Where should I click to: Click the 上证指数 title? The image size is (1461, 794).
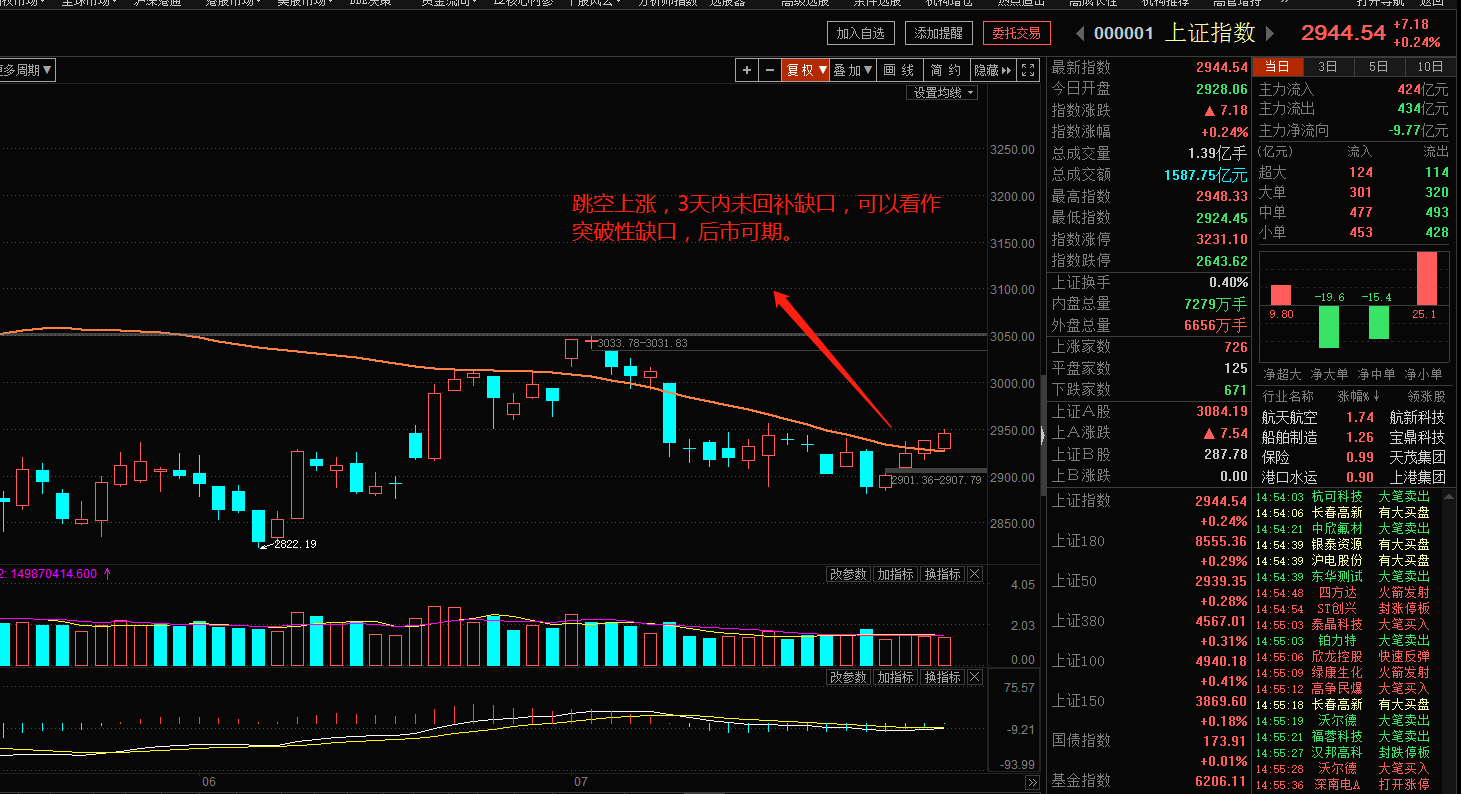tap(1210, 33)
